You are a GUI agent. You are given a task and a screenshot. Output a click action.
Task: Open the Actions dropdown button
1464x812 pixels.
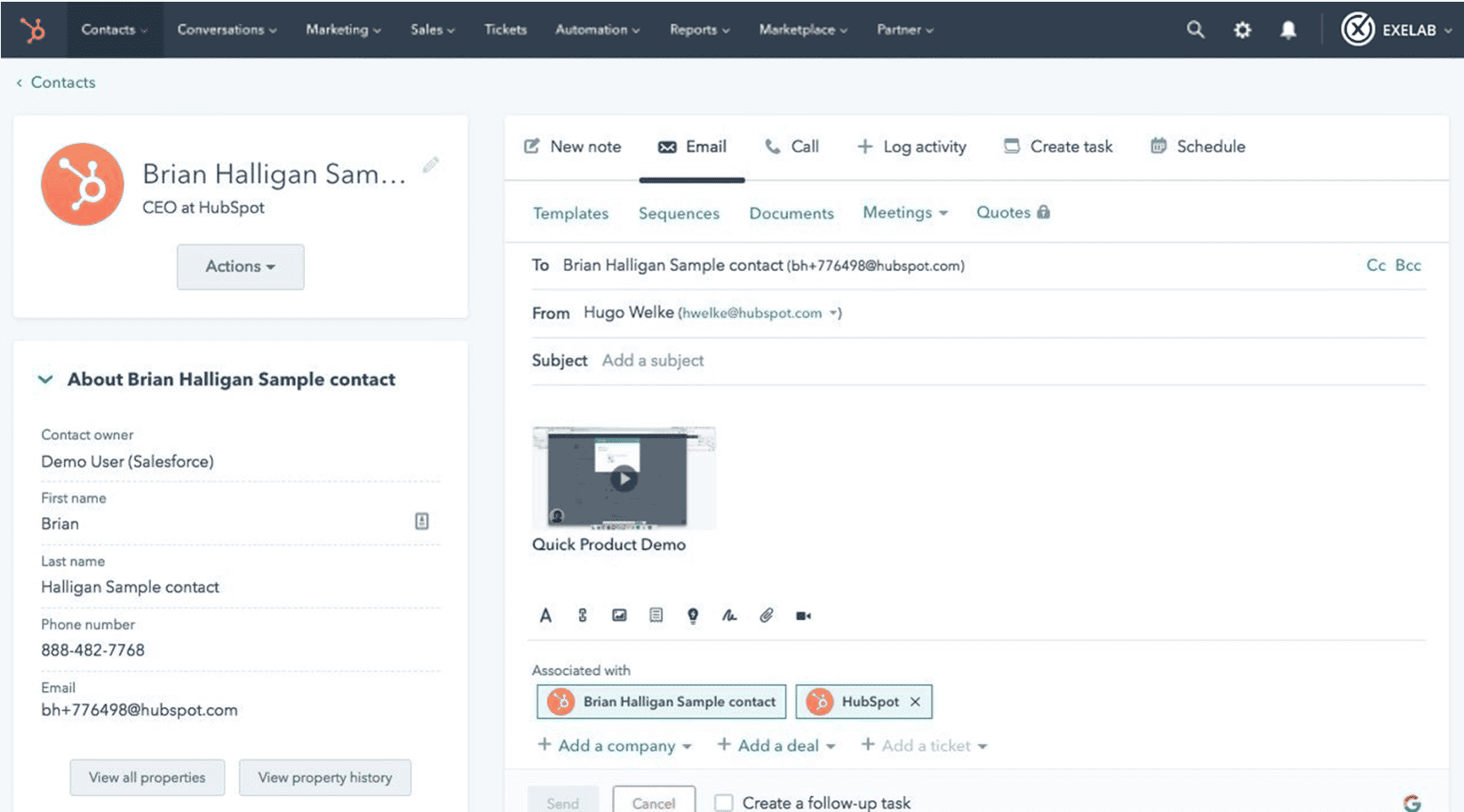(x=241, y=267)
